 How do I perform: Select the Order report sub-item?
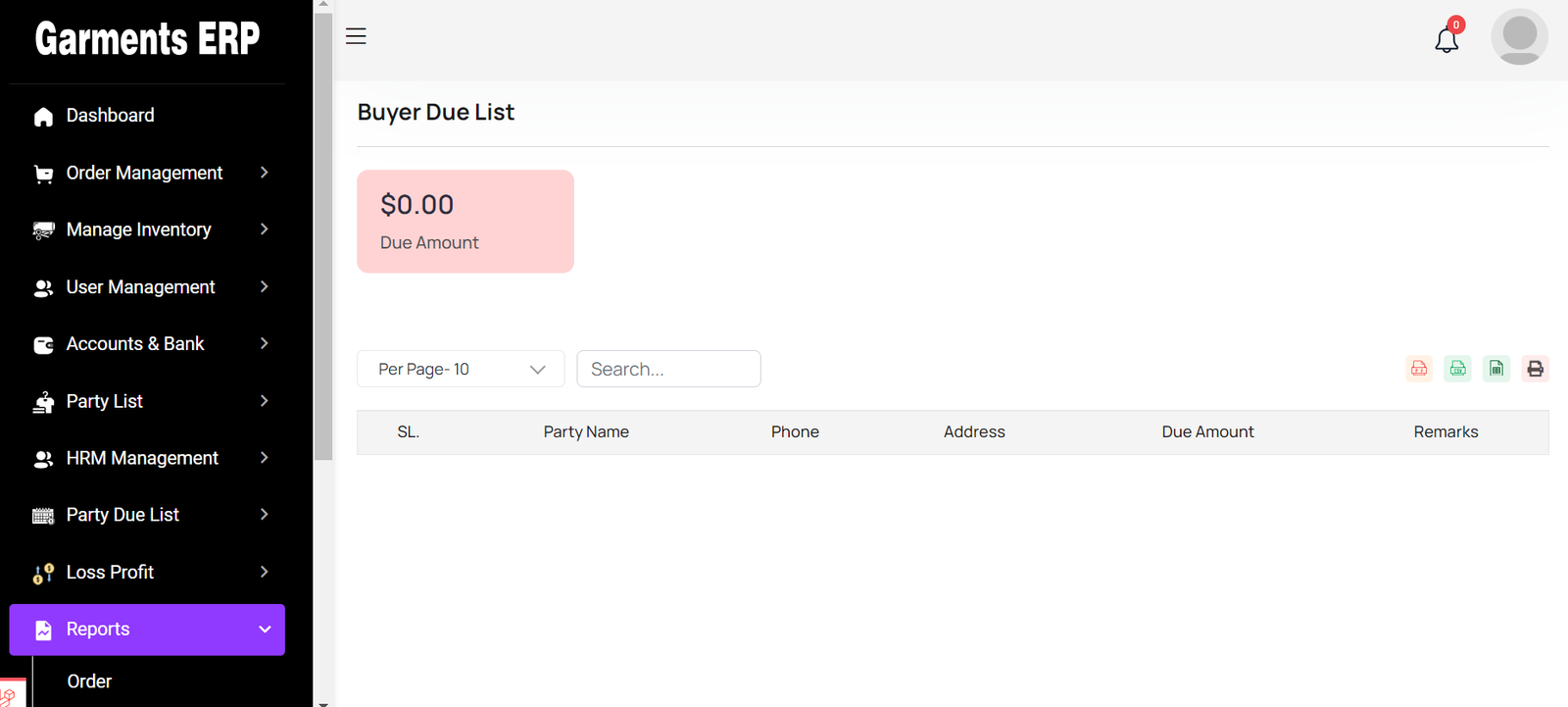tap(89, 682)
